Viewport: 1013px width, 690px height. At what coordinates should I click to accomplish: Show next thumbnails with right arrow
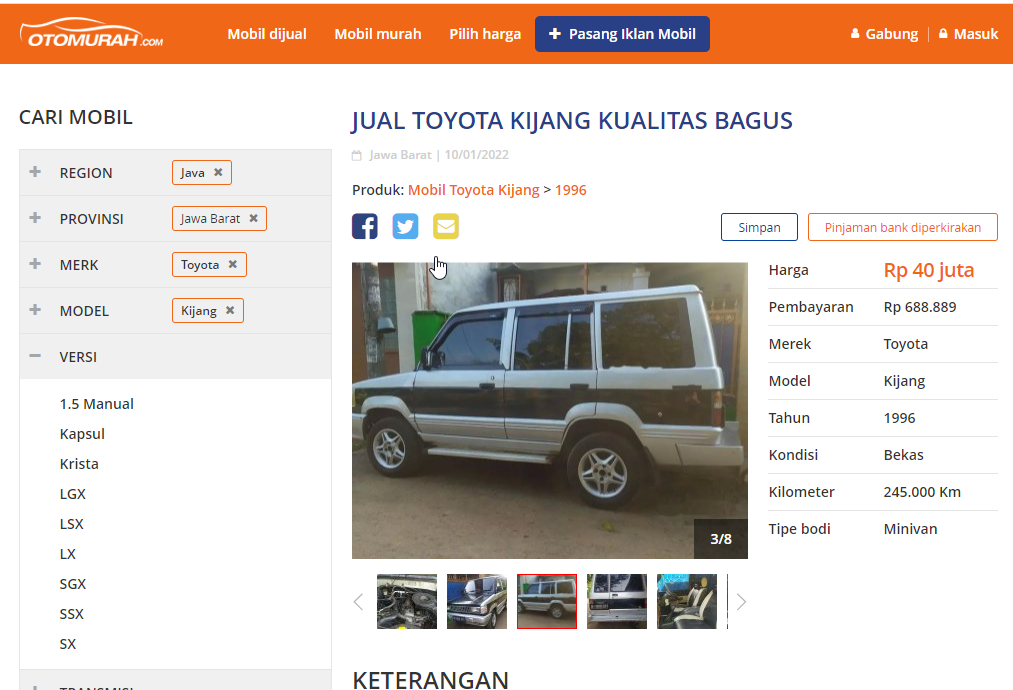click(x=741, y=602)
